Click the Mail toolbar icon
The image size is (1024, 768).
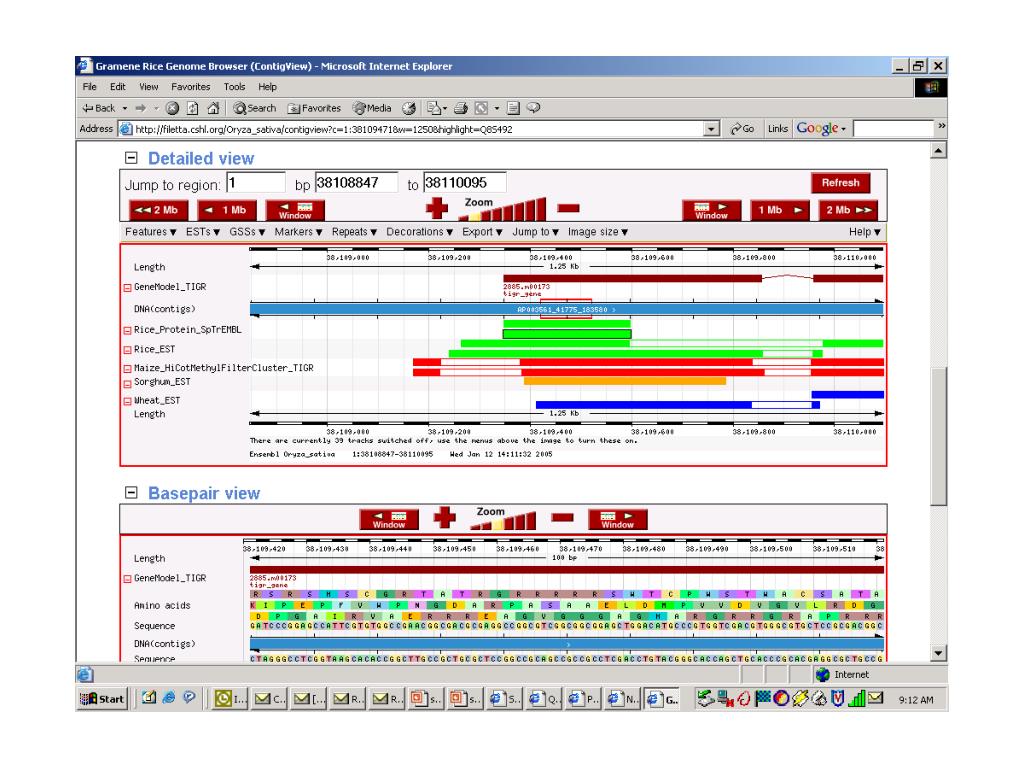click(x=436, y=108)
